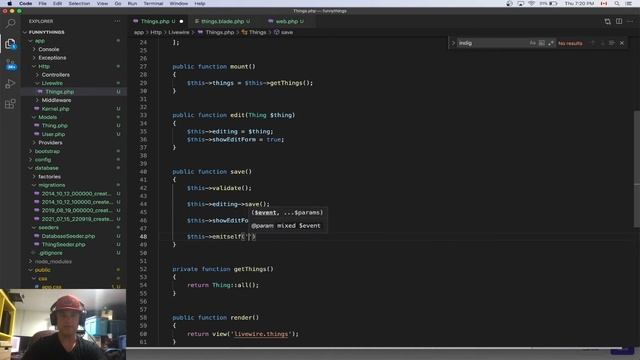The image size is (640, 360).
Task: Click the editor vertical scrollbar
Action: coord(637,169)
